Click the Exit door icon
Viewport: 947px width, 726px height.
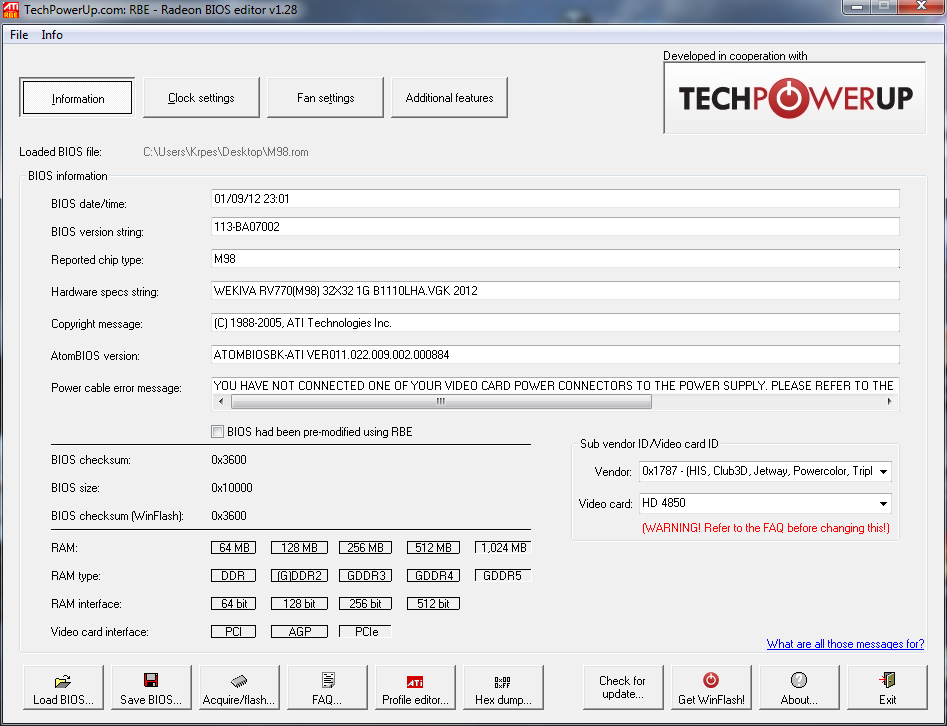(x=887, y=680)
